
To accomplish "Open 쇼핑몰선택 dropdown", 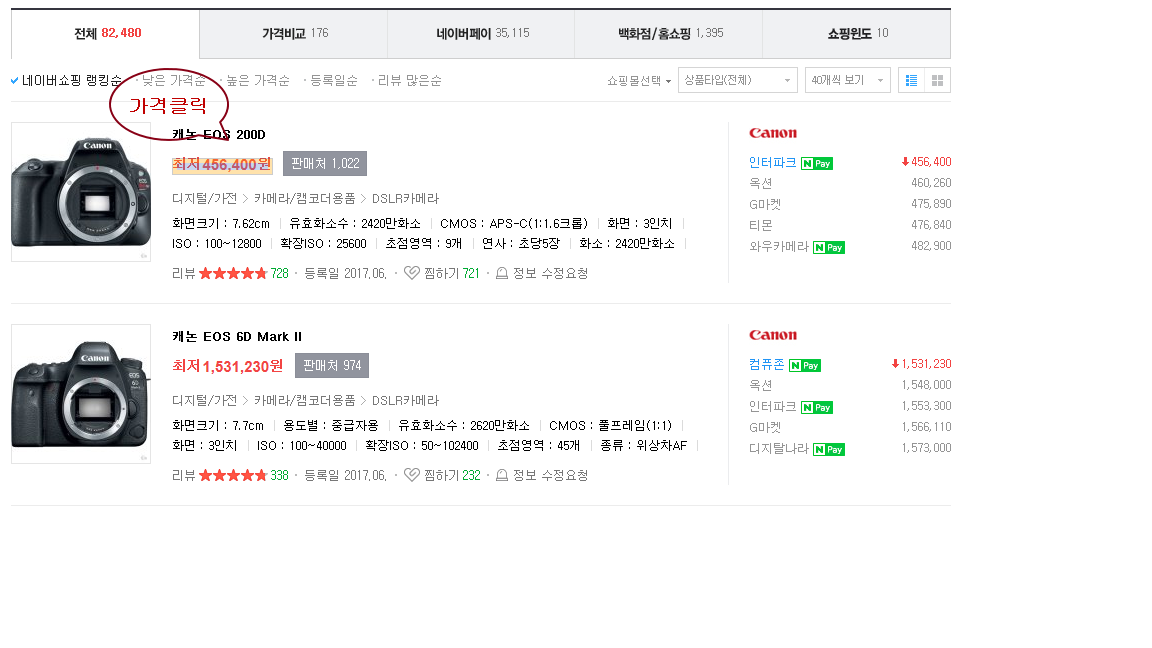I will [x=638, y=81].
